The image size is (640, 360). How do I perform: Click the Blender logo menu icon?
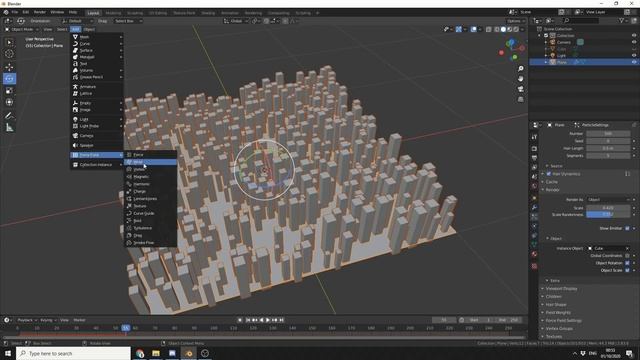[x=6, y=12]
